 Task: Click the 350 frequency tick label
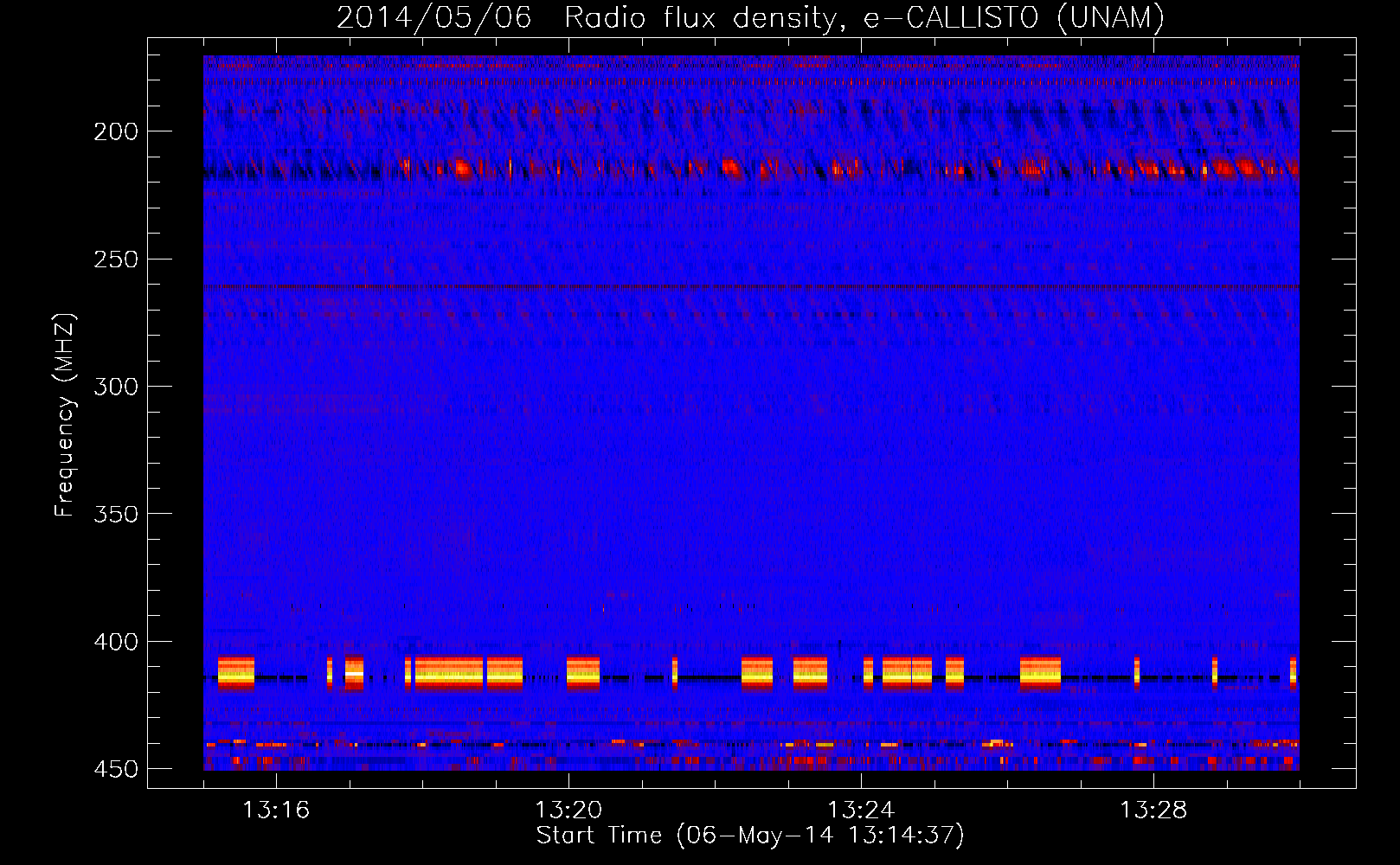pyautogui.click(x=116, y=514)
